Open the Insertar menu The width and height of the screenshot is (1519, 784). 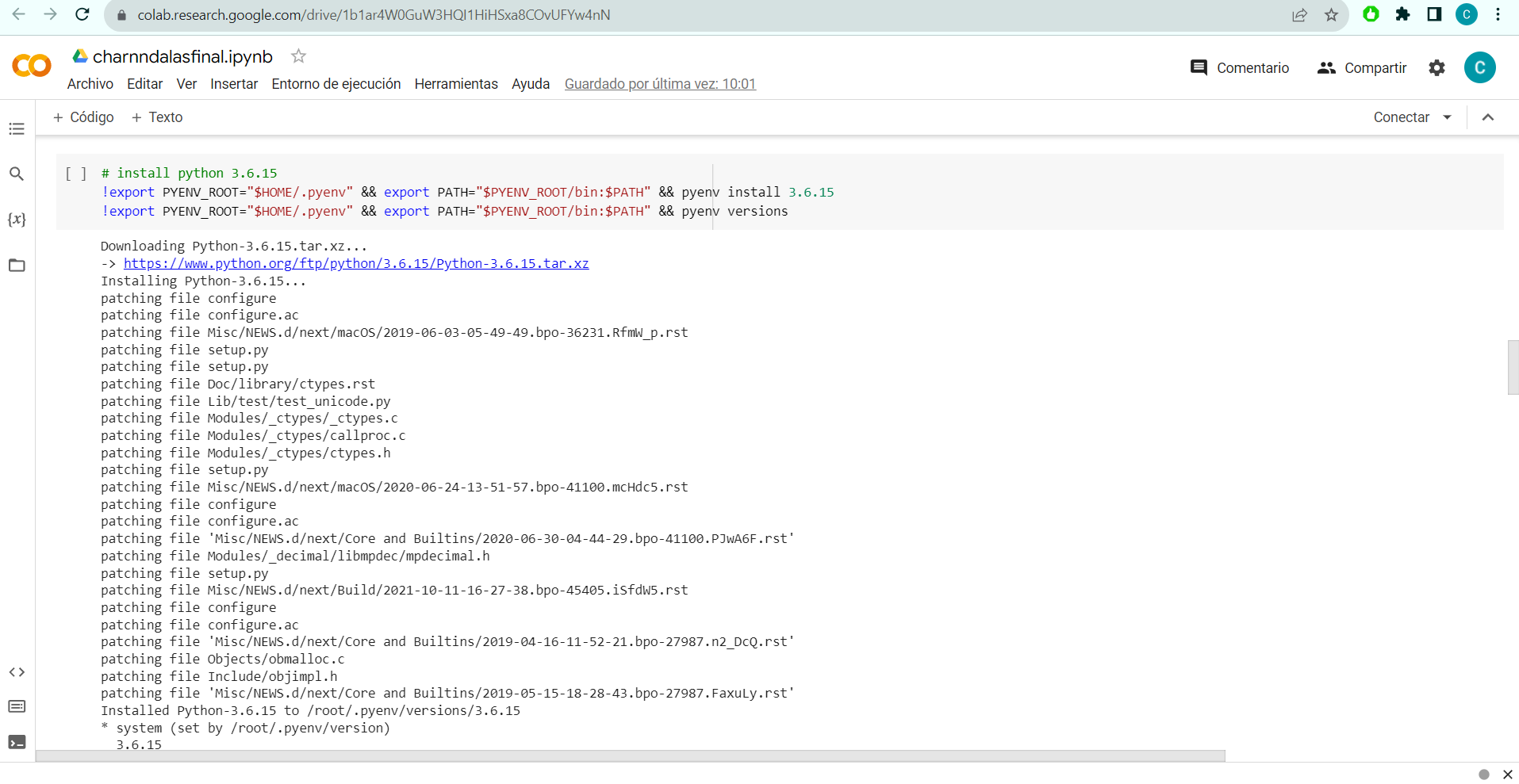(x=234, y=84)
